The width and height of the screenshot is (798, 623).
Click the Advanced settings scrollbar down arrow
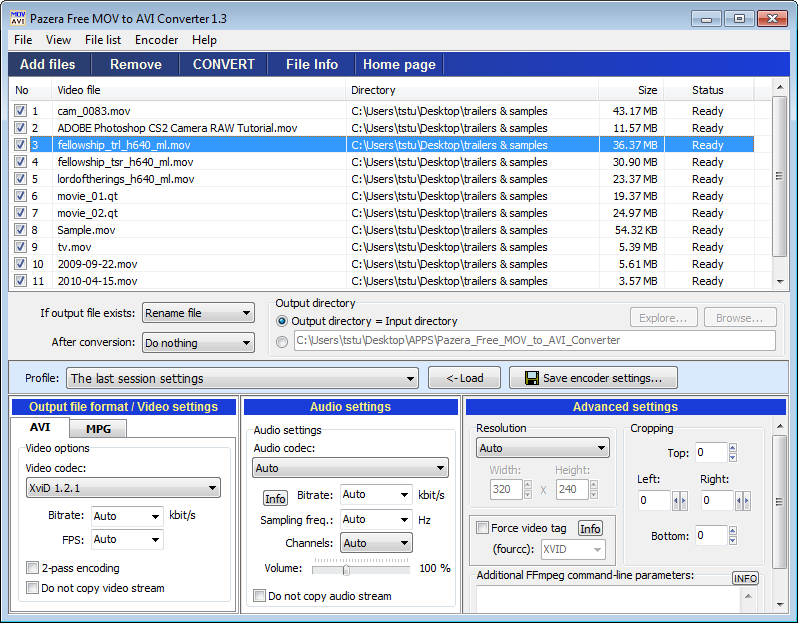780,605
